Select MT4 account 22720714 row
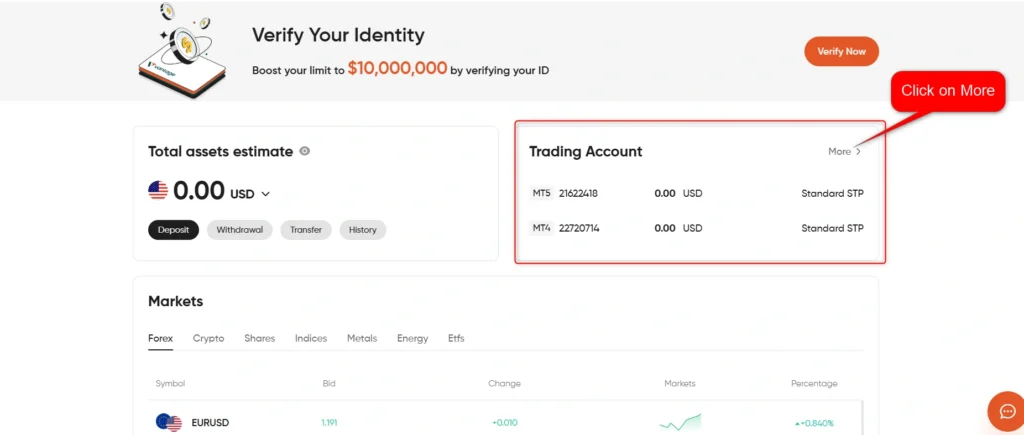The height and width of the screenshot is (435, 1024). coord(696,229)
